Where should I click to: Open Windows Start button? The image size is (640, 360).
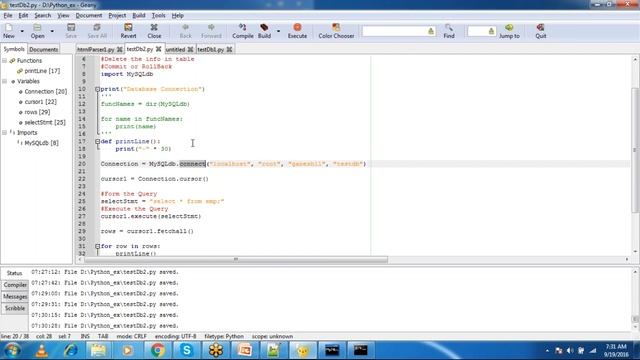12,350
